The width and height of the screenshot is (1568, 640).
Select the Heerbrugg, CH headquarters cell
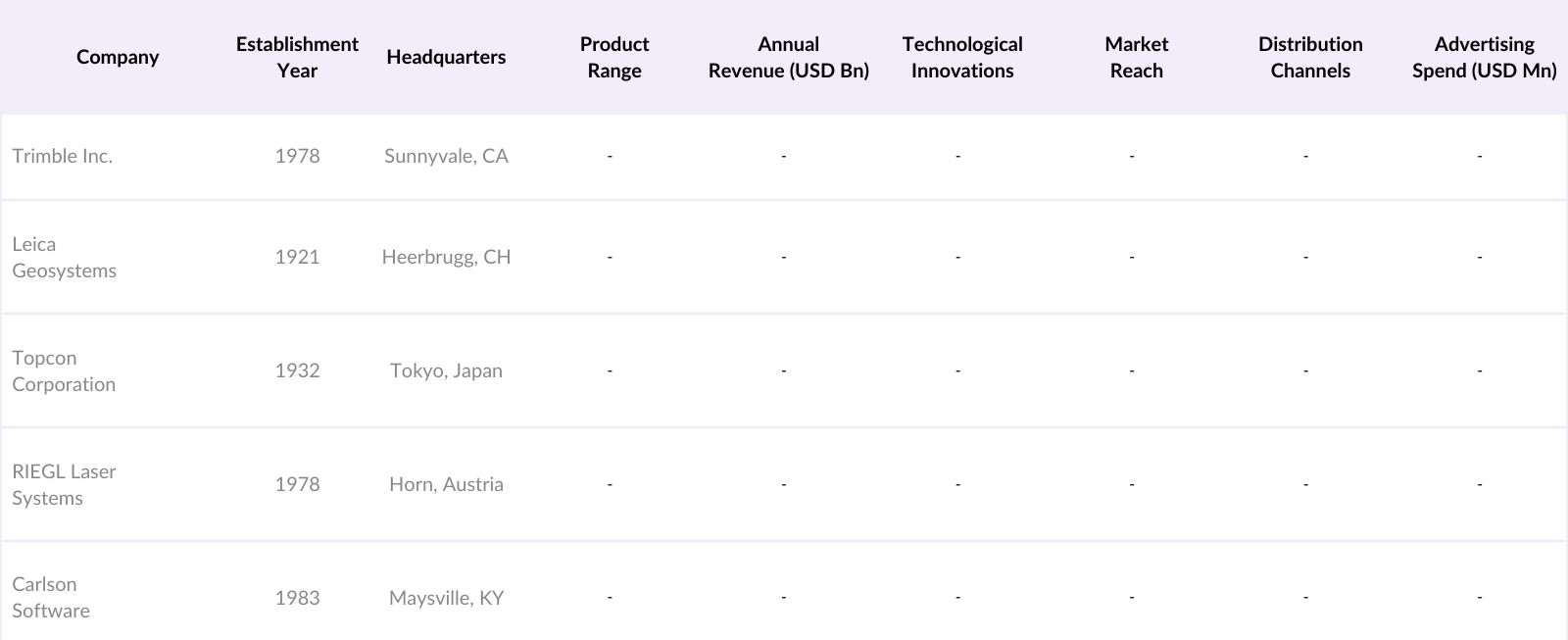click(x=446, y=257)
